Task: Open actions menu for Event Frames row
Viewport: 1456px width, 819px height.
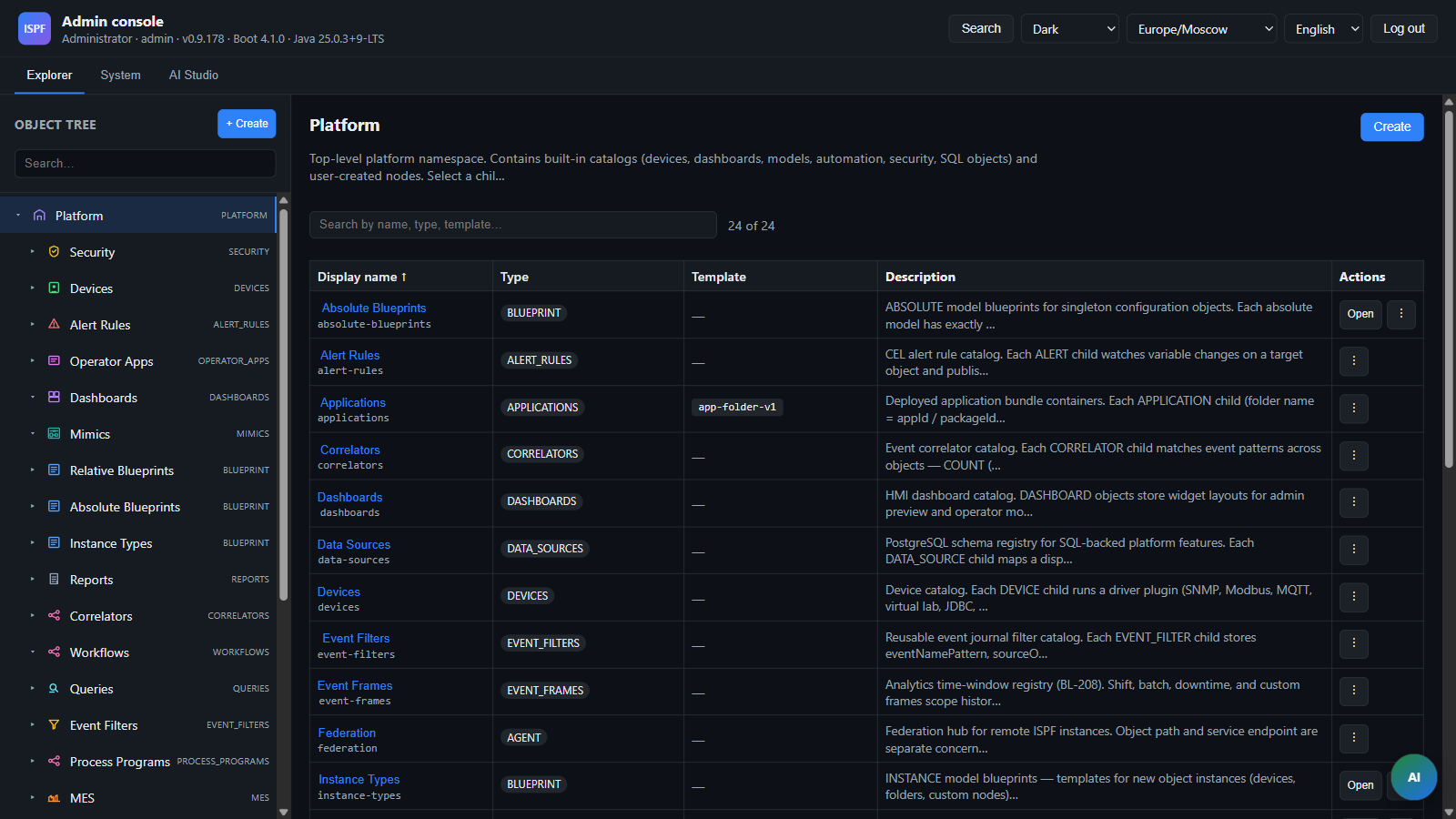Action: [1354, 691]
